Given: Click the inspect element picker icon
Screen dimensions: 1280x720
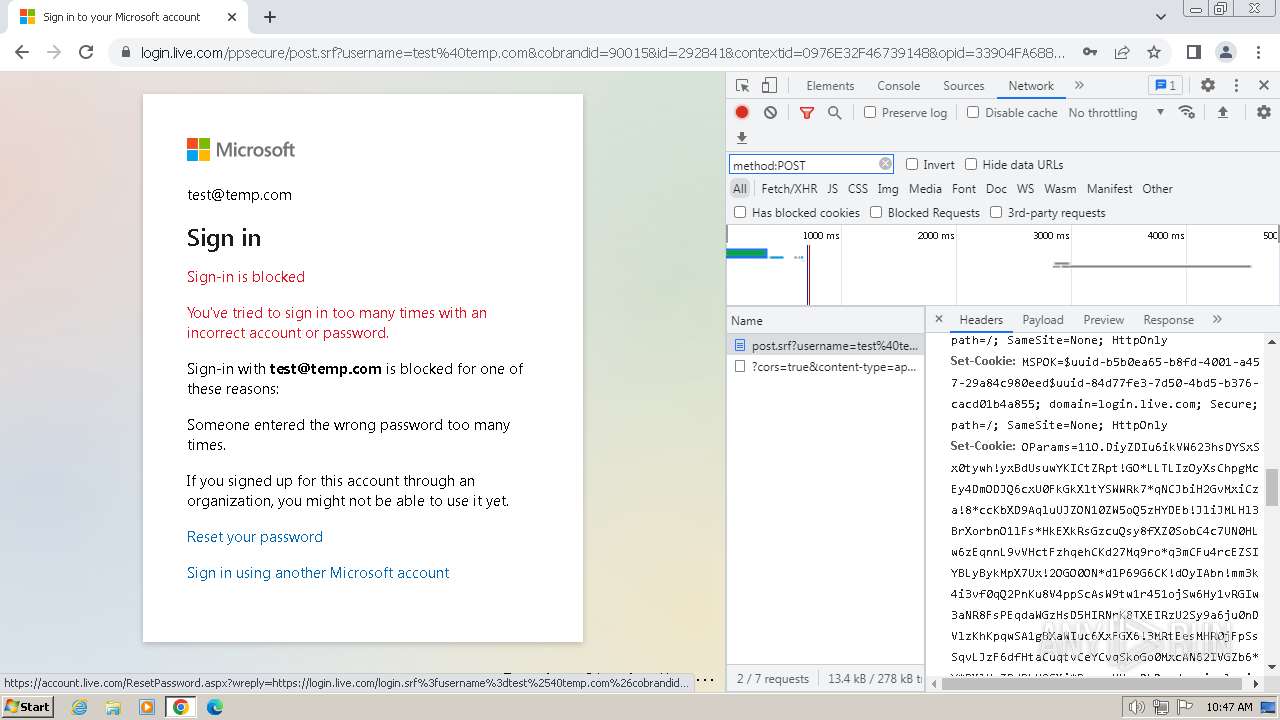Looking at the screenshot, I should pyautogui.click(x=742, y=86).
